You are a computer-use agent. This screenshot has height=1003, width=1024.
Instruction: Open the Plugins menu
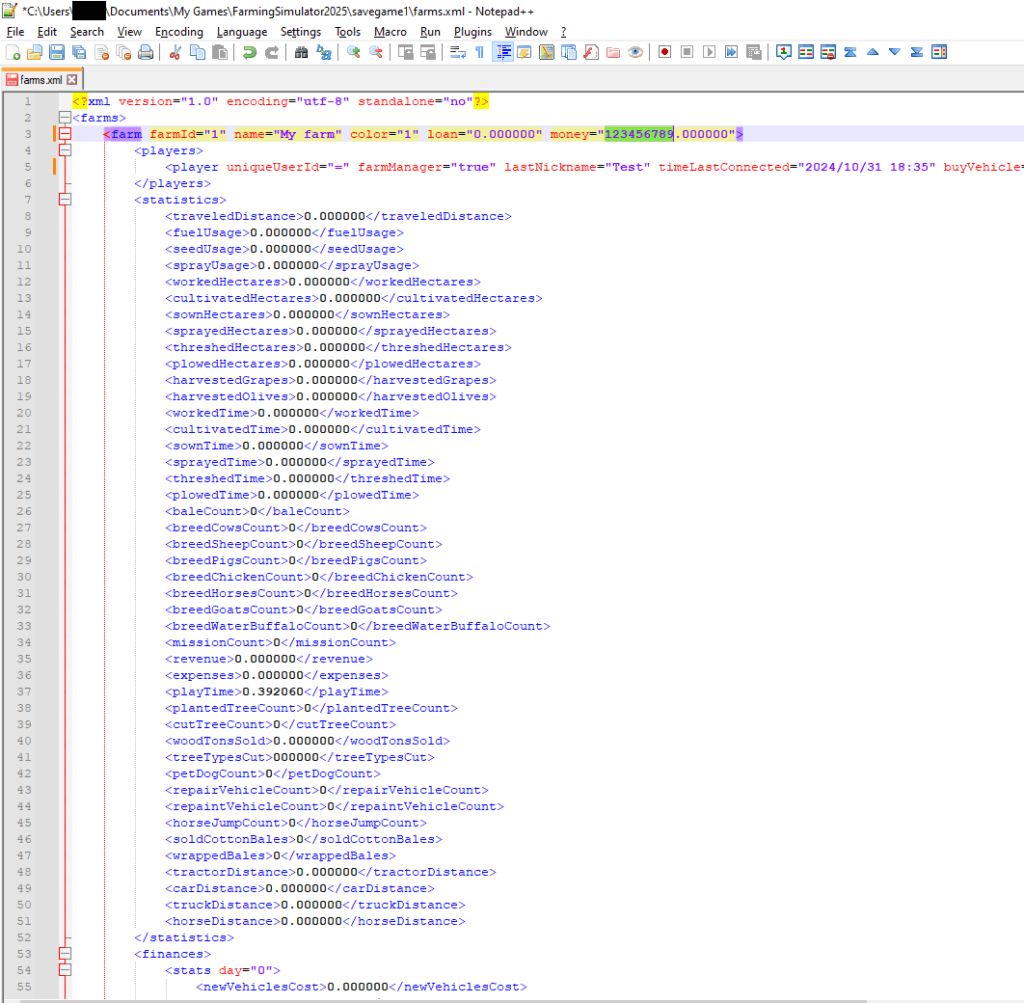[x=473, y=32]
